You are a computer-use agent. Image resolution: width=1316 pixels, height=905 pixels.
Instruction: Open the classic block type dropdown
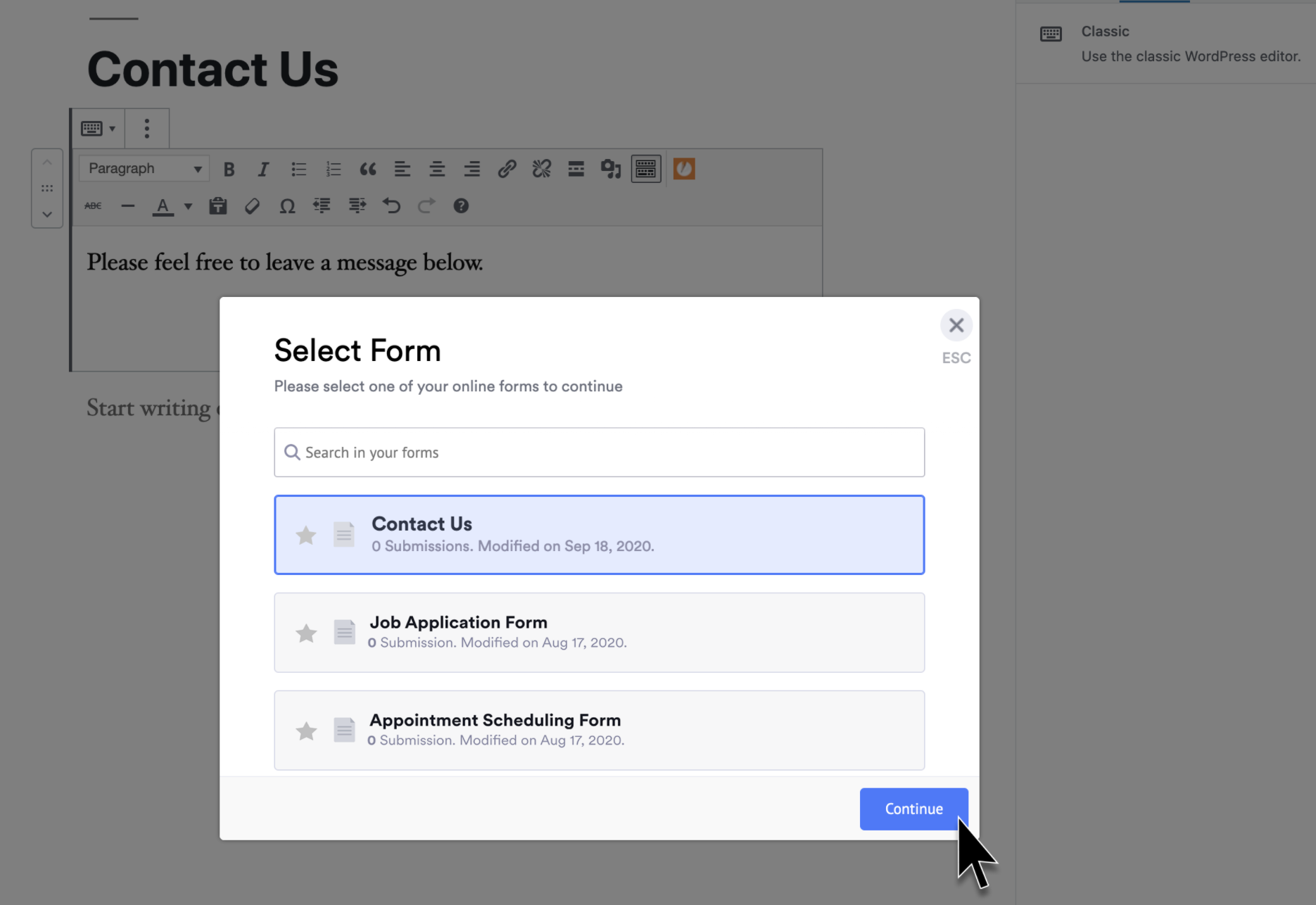coord(98,128)
